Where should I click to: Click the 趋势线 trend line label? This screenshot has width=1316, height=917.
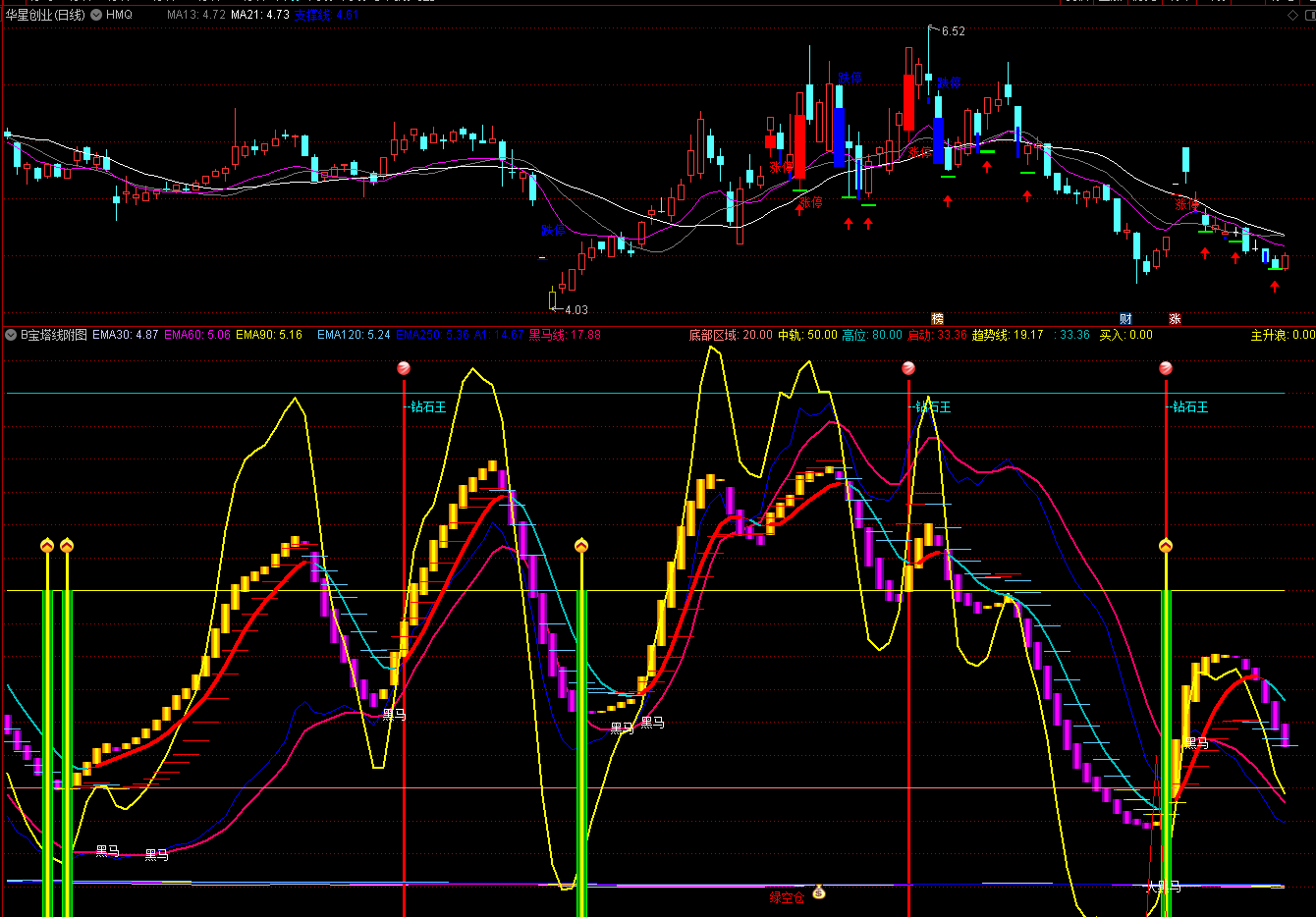coord(1008,335)
